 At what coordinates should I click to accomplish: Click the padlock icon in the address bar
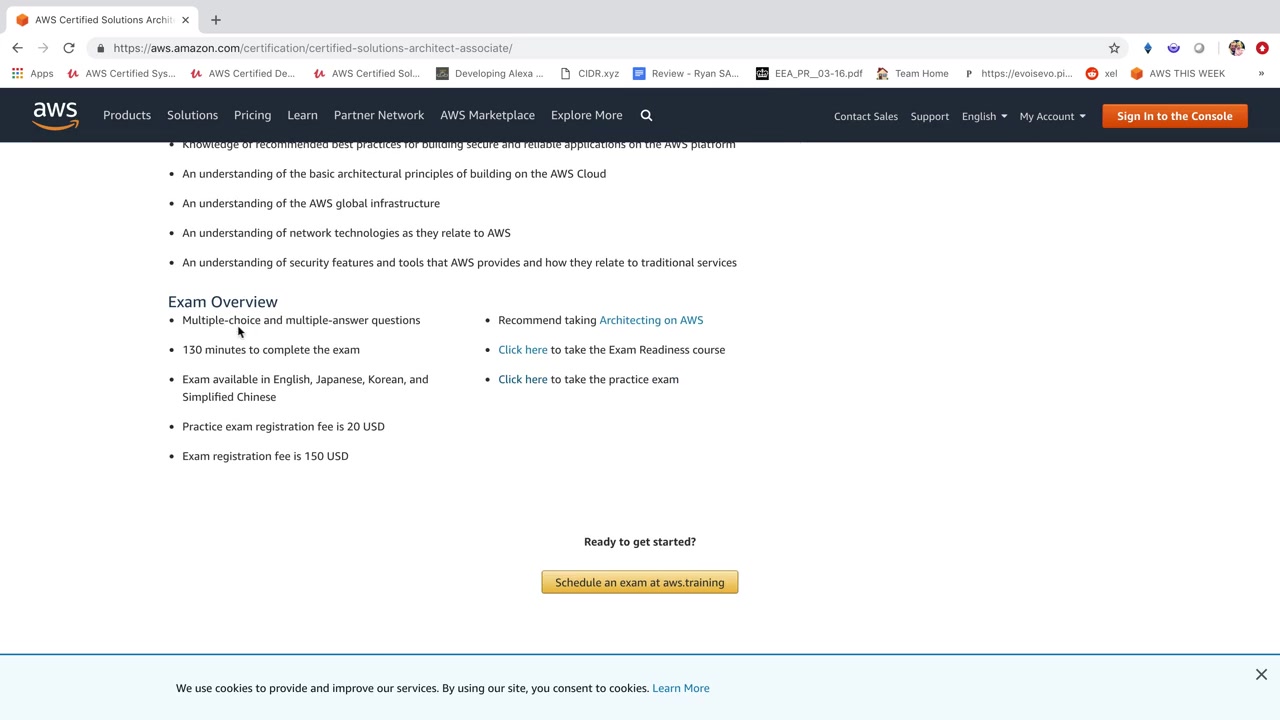click(x=100, y=48)
